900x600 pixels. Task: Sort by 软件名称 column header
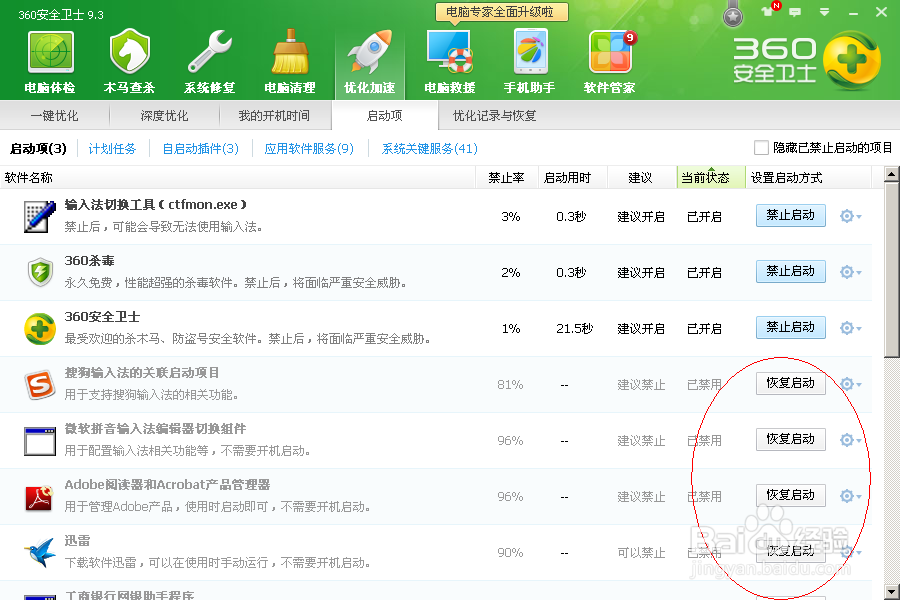click(x=238, y=177)
